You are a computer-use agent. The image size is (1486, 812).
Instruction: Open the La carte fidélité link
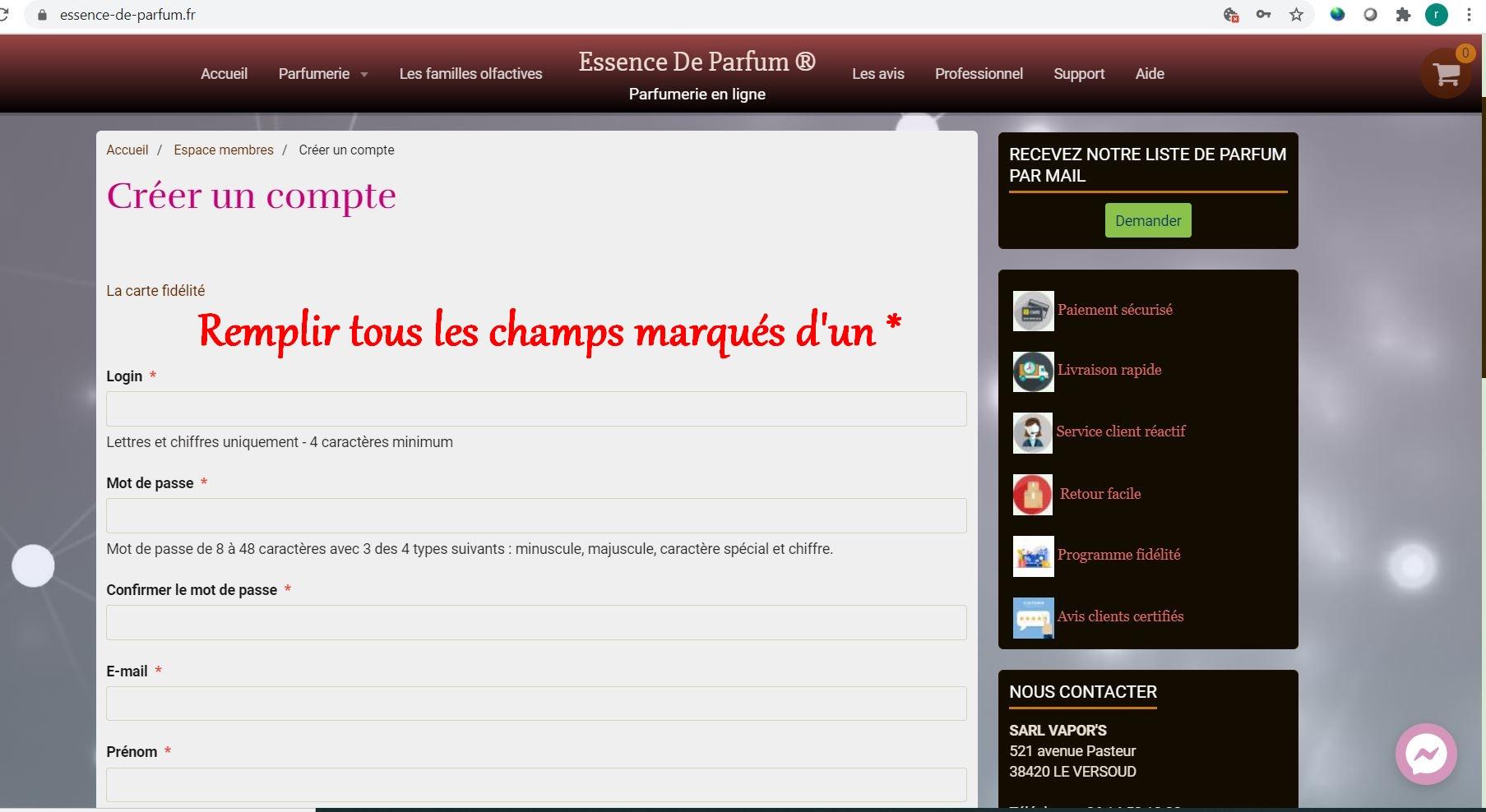pyautogui.click(x=155, y=291)
